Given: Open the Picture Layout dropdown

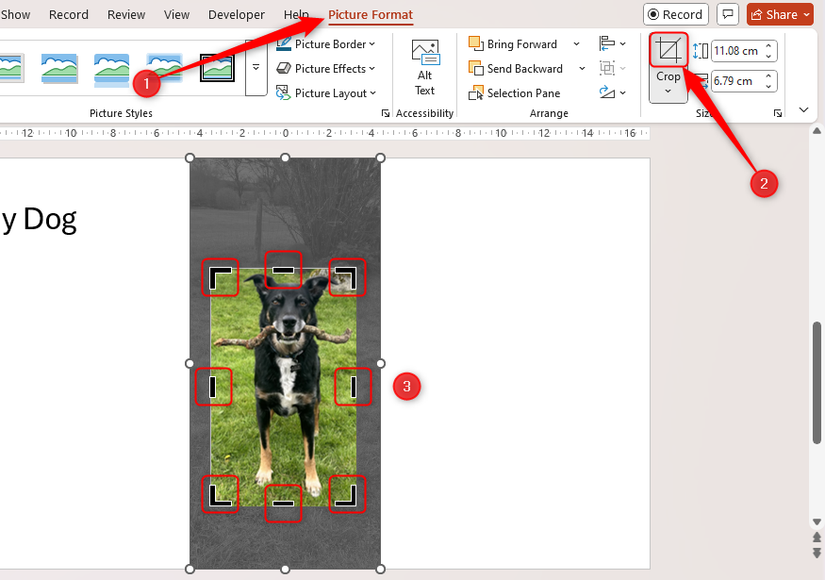Looking at the screenshot, I should point(328,92).
